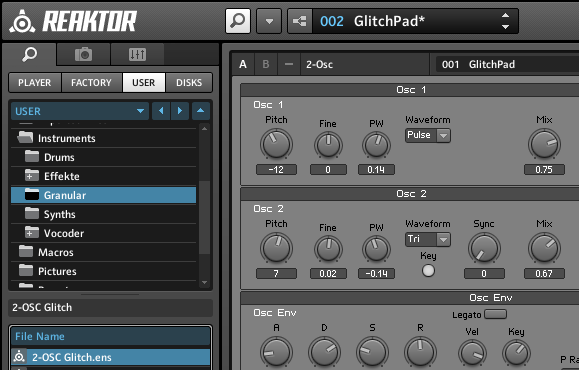Switch to the DISKS tab
This screenshot has width=579, height=370.
click(189, 82)
